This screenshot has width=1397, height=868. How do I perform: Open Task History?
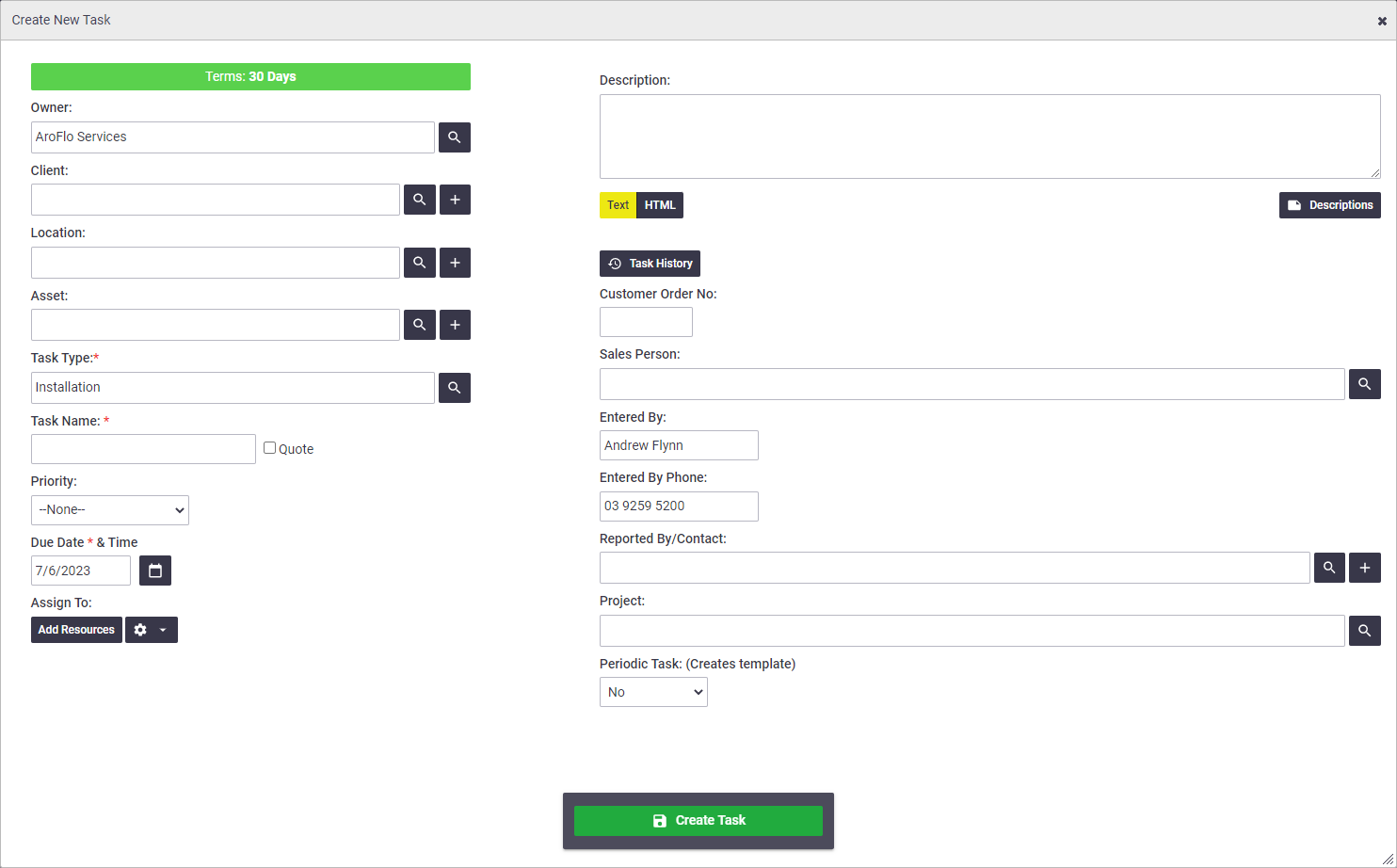pyautogui.click(x=650, y=264)
